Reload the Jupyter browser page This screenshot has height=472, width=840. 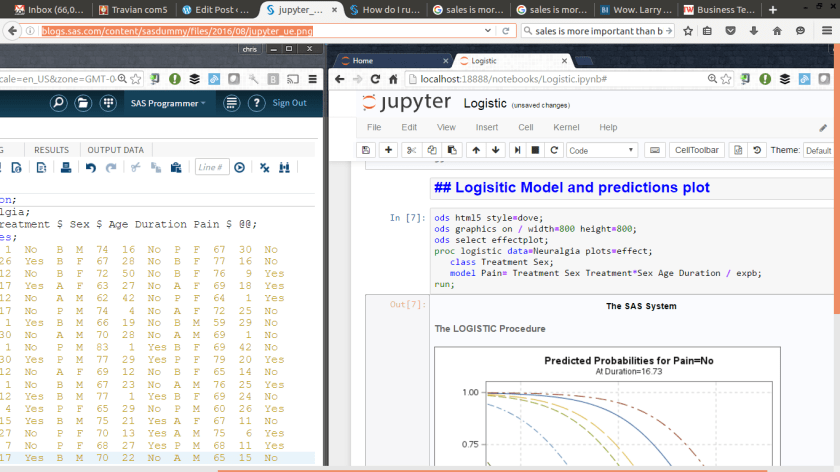click(375, 79)
